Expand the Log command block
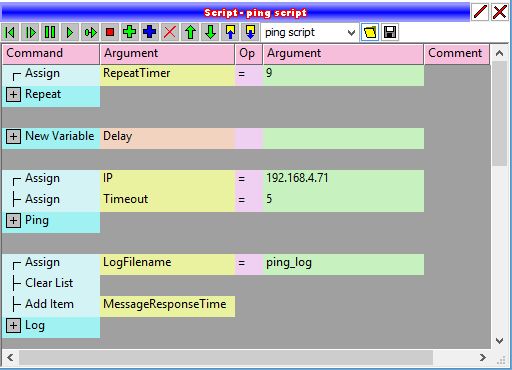512x370 pixels. click(x=13, y=325)
